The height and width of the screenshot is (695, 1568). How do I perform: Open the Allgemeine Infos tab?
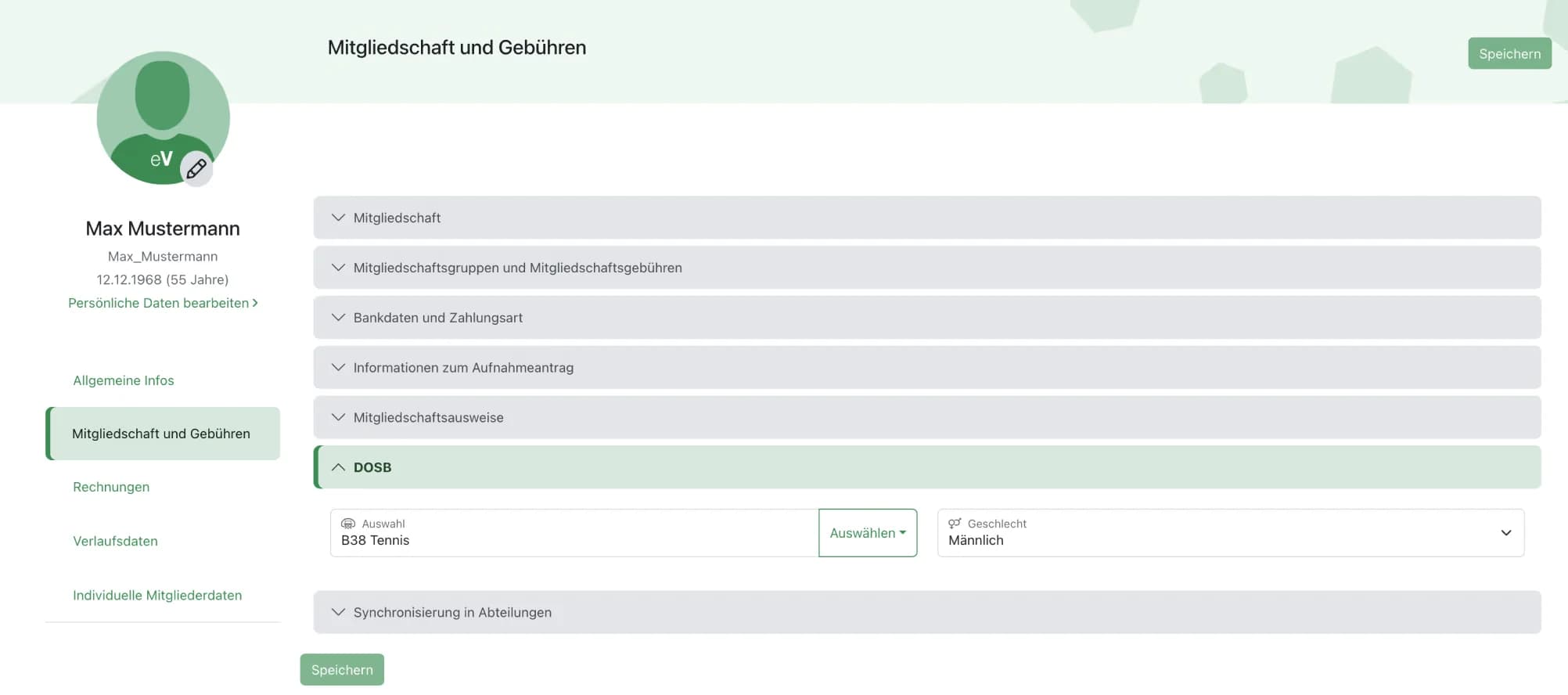click(x=124, y=380)
